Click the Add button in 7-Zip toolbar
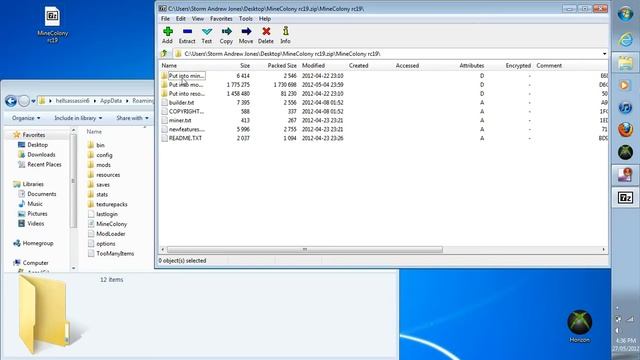 [167, 35]
